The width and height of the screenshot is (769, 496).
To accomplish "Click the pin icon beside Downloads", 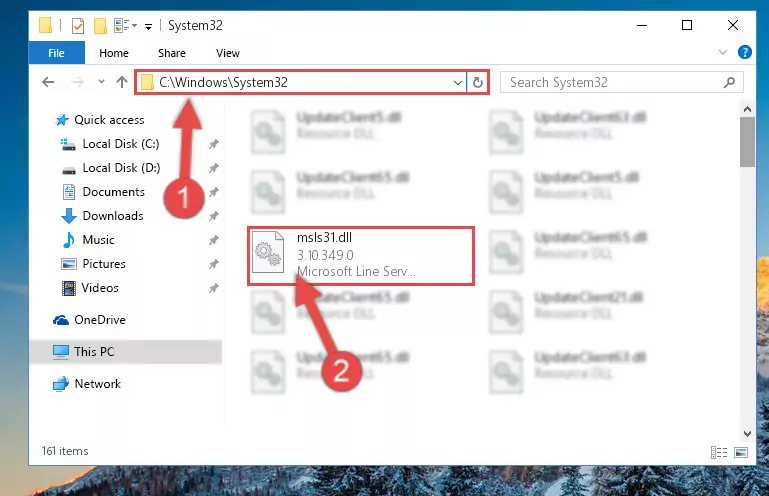I will 213,216.
